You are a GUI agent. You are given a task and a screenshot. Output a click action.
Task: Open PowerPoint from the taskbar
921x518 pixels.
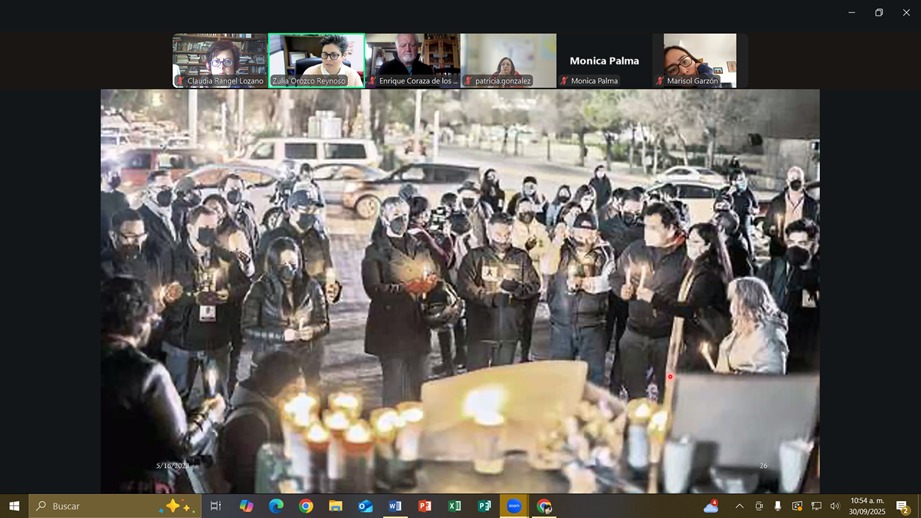pos(425,506)
